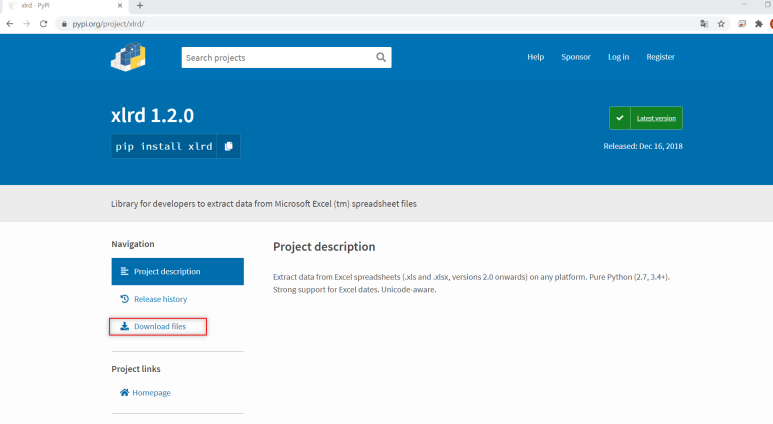Screen dimensions: 773x424
Task: Click the PyPI logo
Action: tap(128, 57)
